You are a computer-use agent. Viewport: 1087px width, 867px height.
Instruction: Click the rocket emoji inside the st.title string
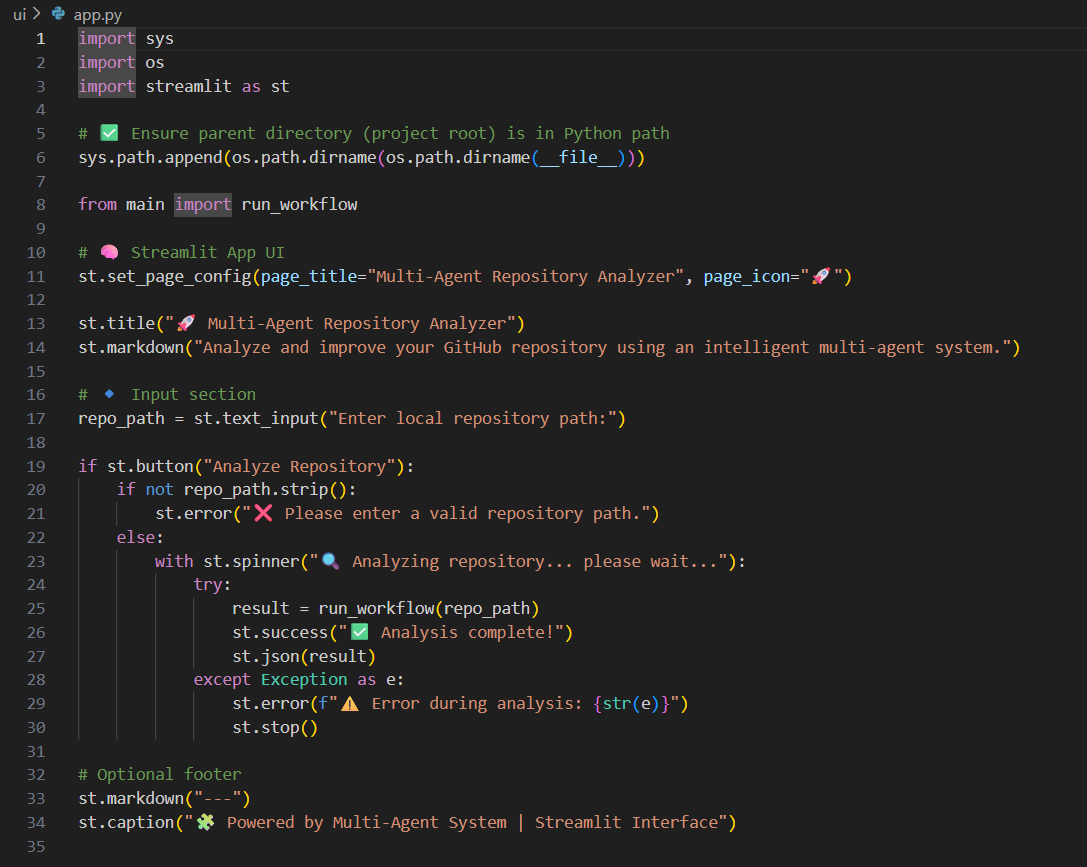(185, 323)
